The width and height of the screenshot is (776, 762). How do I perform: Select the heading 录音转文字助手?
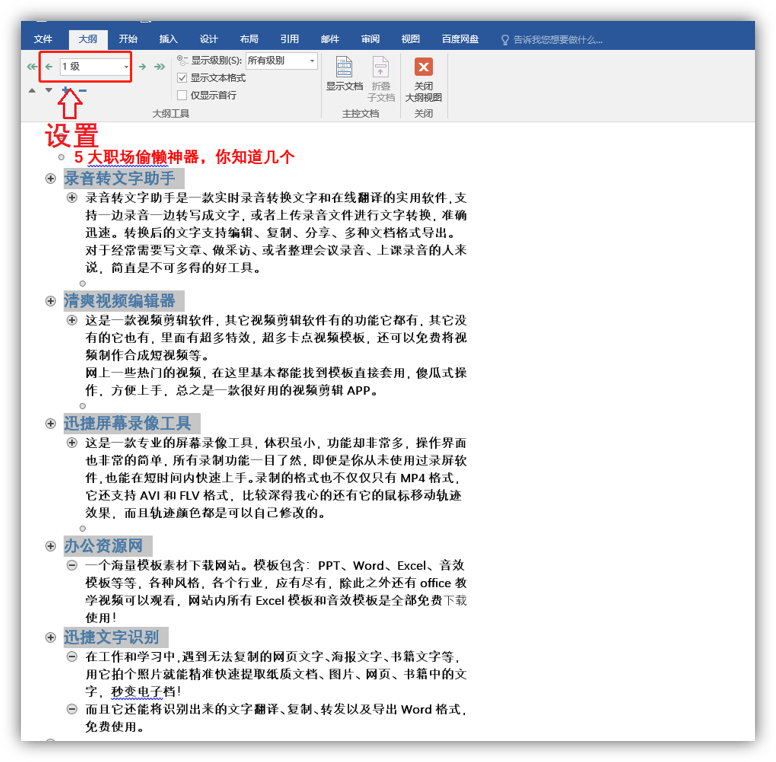119,178
